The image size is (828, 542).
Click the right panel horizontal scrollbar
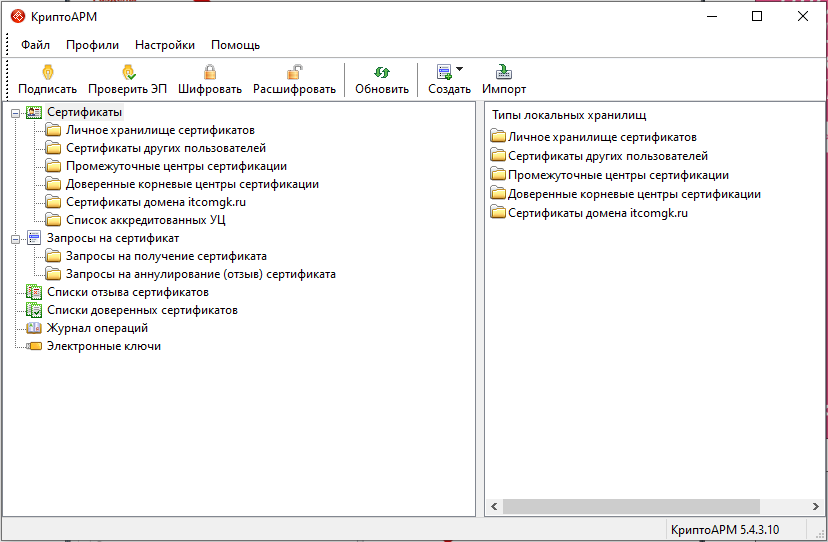tap(630, 507)
